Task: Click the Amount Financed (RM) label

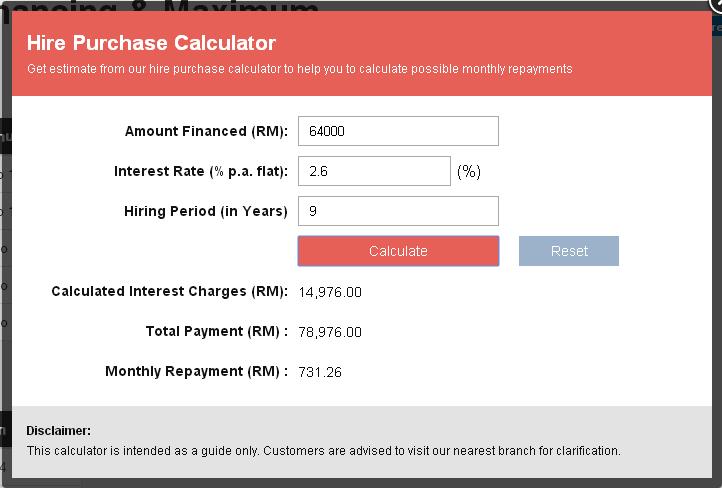Action: [206, 131]
